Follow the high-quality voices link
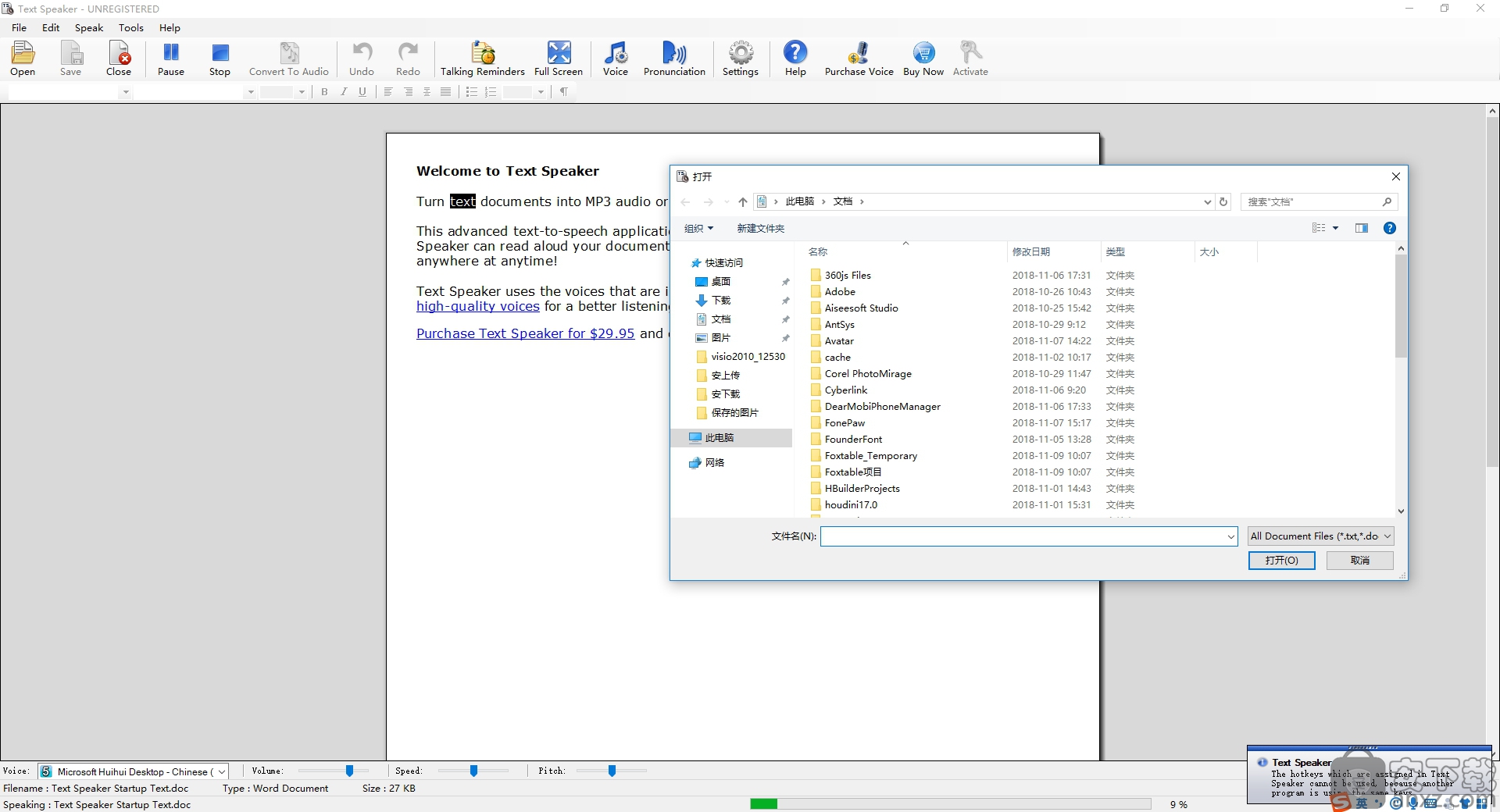This screenshot has width=1500, height=812. (478, 306)
